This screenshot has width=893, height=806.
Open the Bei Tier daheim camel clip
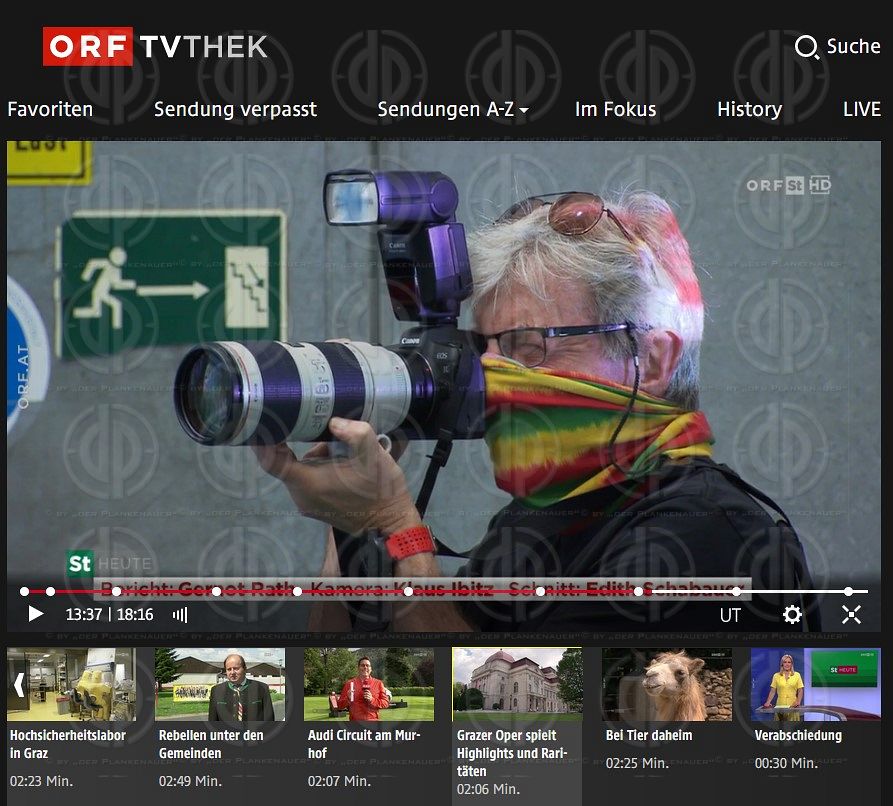[x=666, y=685]
